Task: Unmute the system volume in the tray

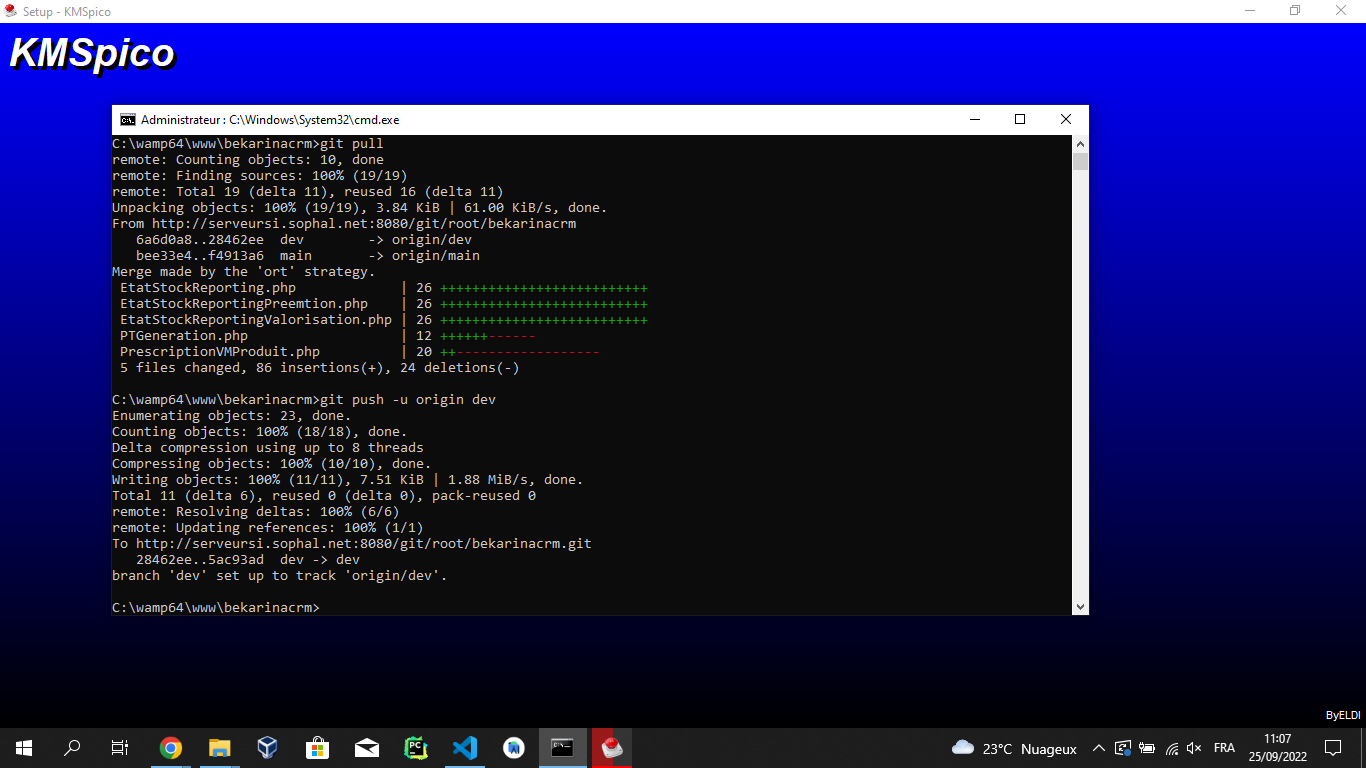Action: (x=1194, y=748)
